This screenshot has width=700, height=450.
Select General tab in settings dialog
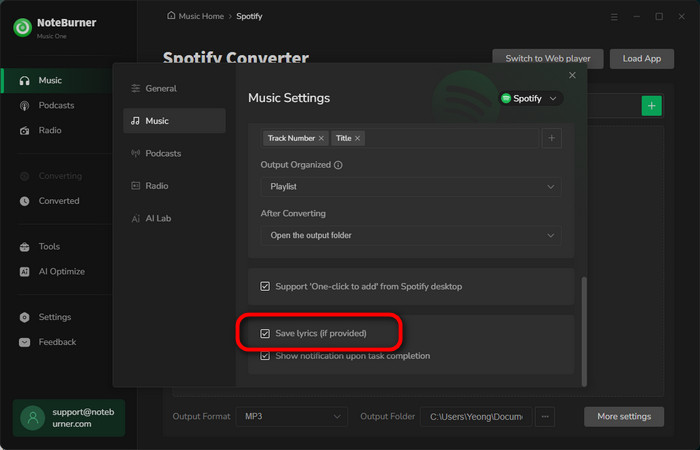click(x=174, y=88)
